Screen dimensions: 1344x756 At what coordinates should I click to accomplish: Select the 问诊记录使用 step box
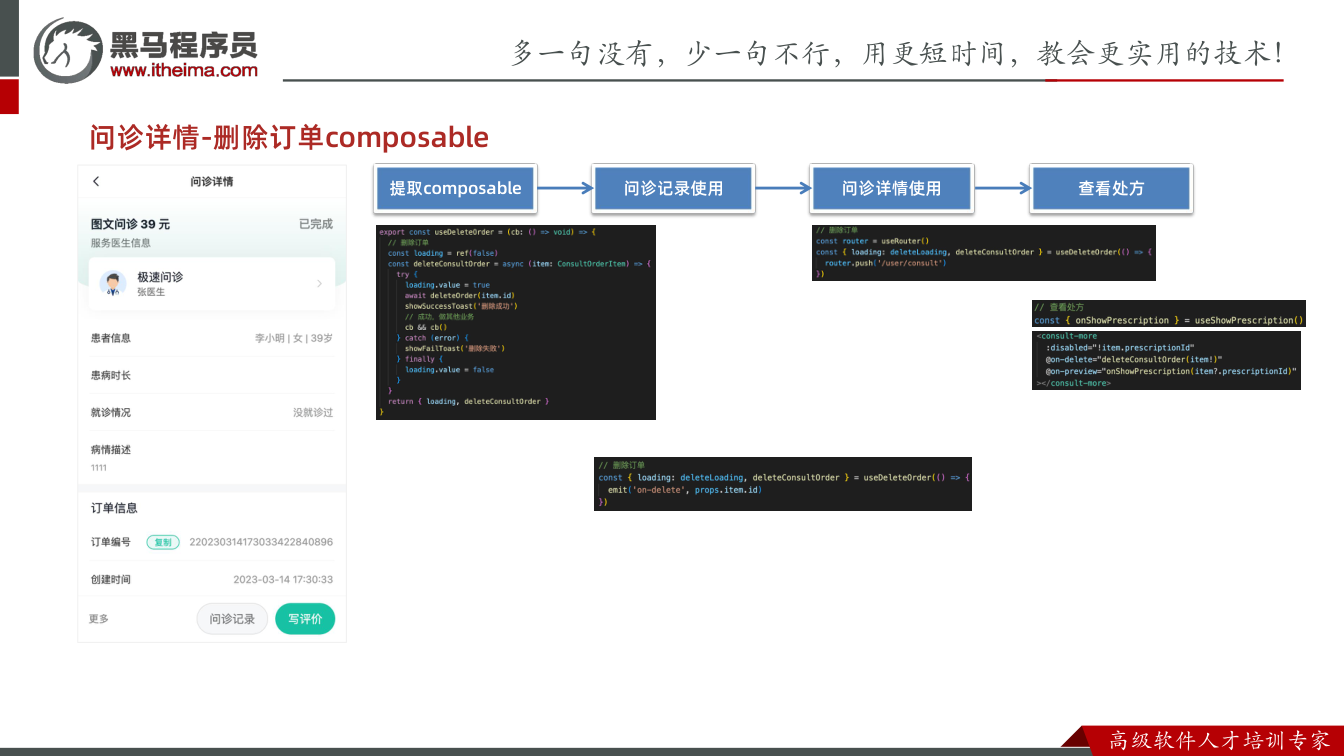[674, 188]
